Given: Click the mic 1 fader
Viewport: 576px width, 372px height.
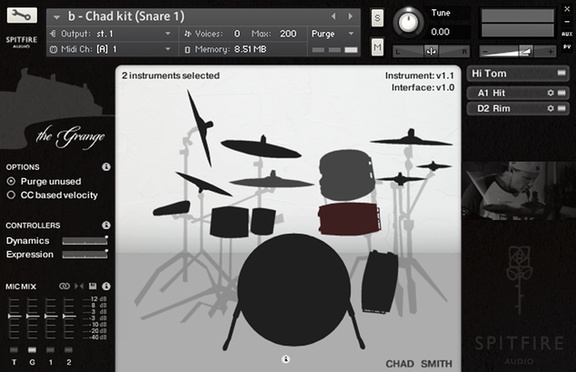Looking at the screenshot, I should (51, 316).
